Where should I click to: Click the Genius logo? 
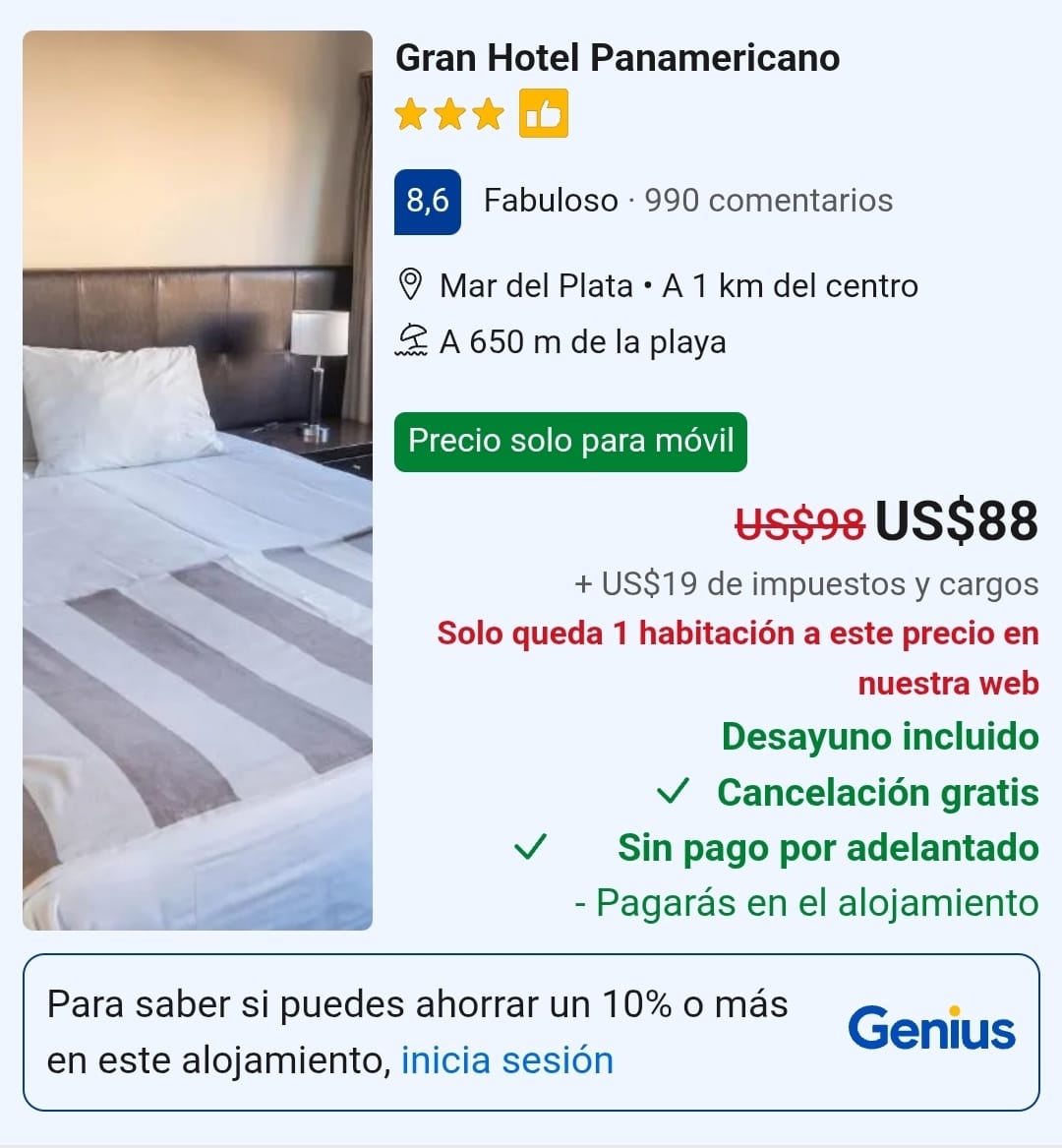point(931,1028)
